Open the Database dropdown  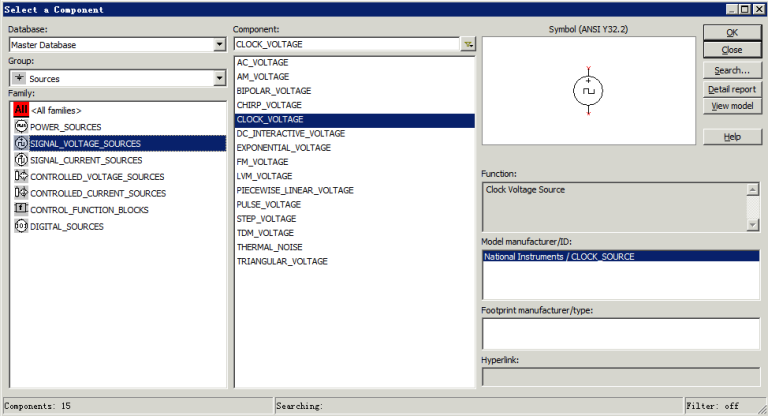point(219,45)
